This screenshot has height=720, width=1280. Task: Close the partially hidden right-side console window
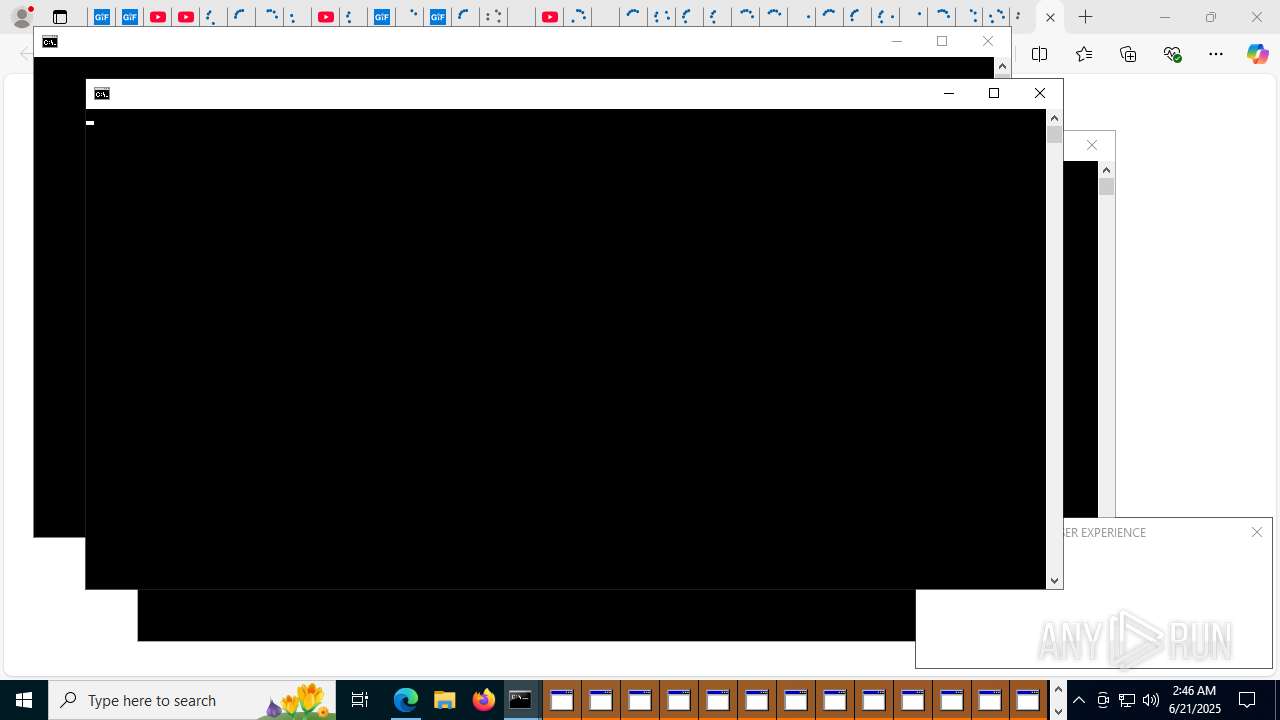click(x=1092, y=145)
